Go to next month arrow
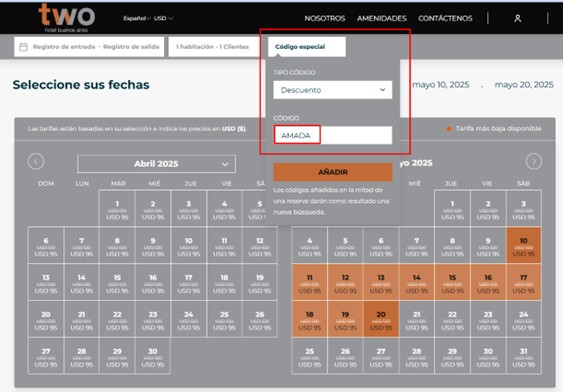 (x=534, y=162)
